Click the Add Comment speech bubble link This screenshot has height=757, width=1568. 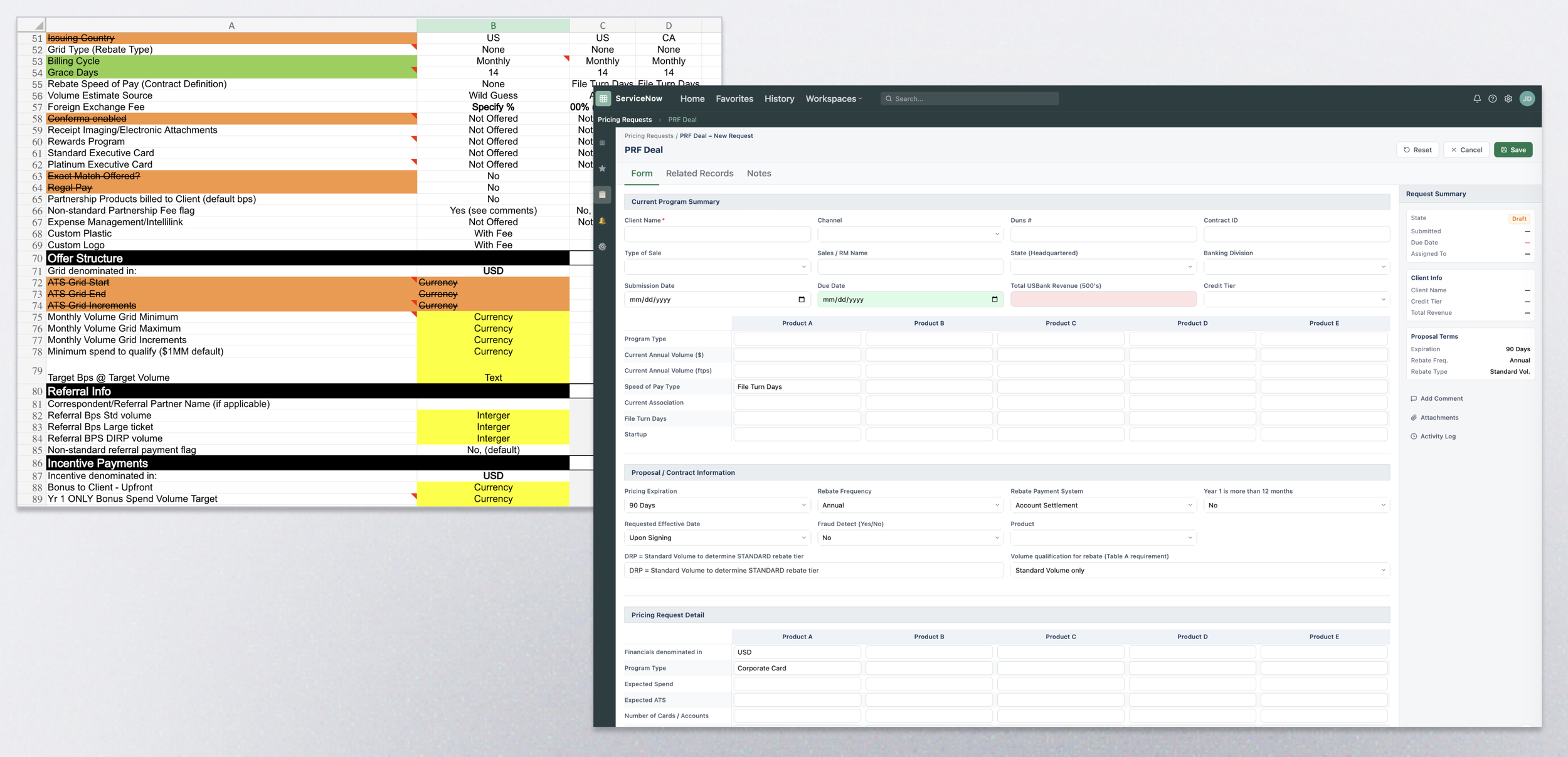(1437, 399)
